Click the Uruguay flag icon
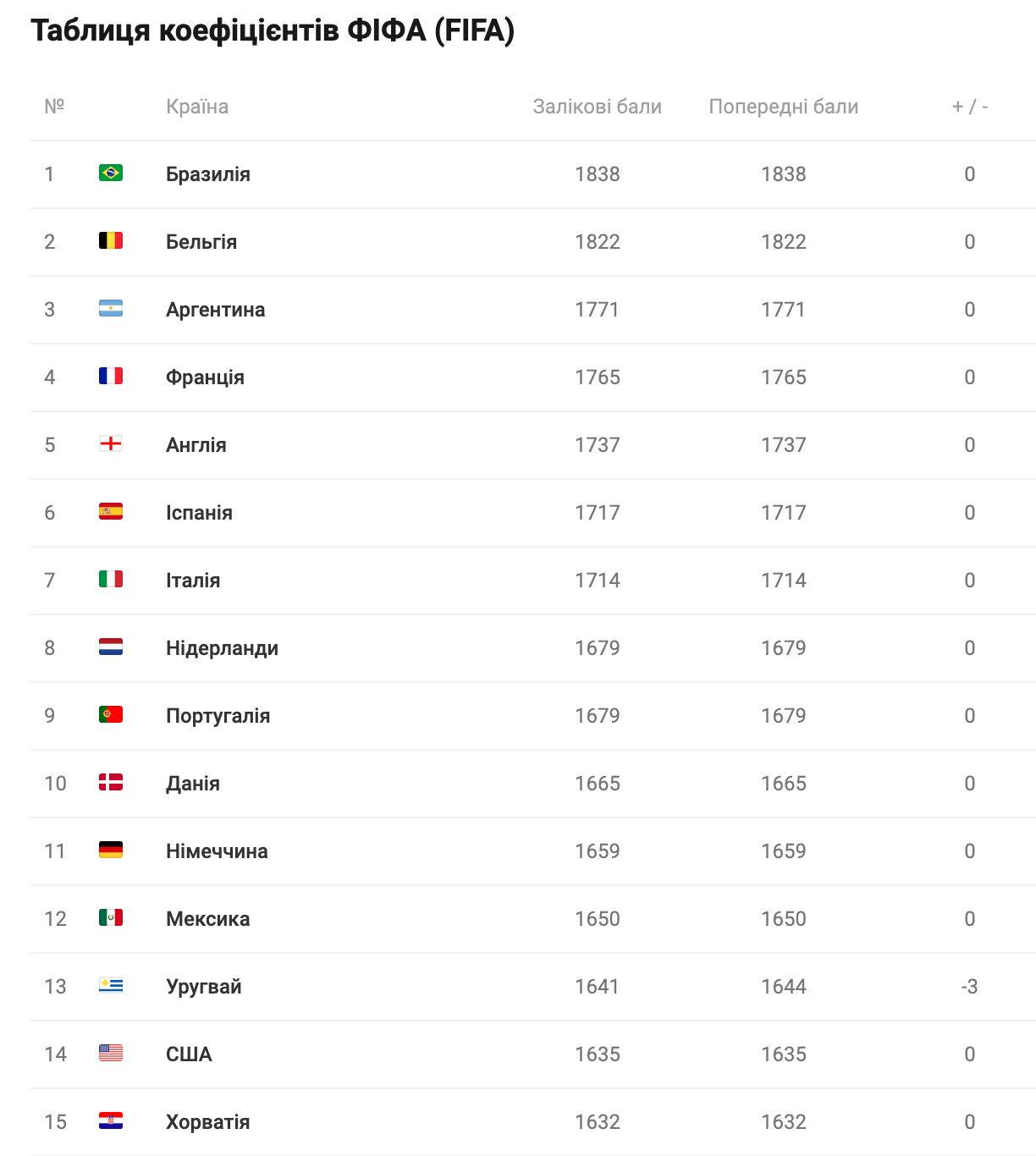Screen dimensions: 1036x1156 pyautogui.click(x=111, y=985)
